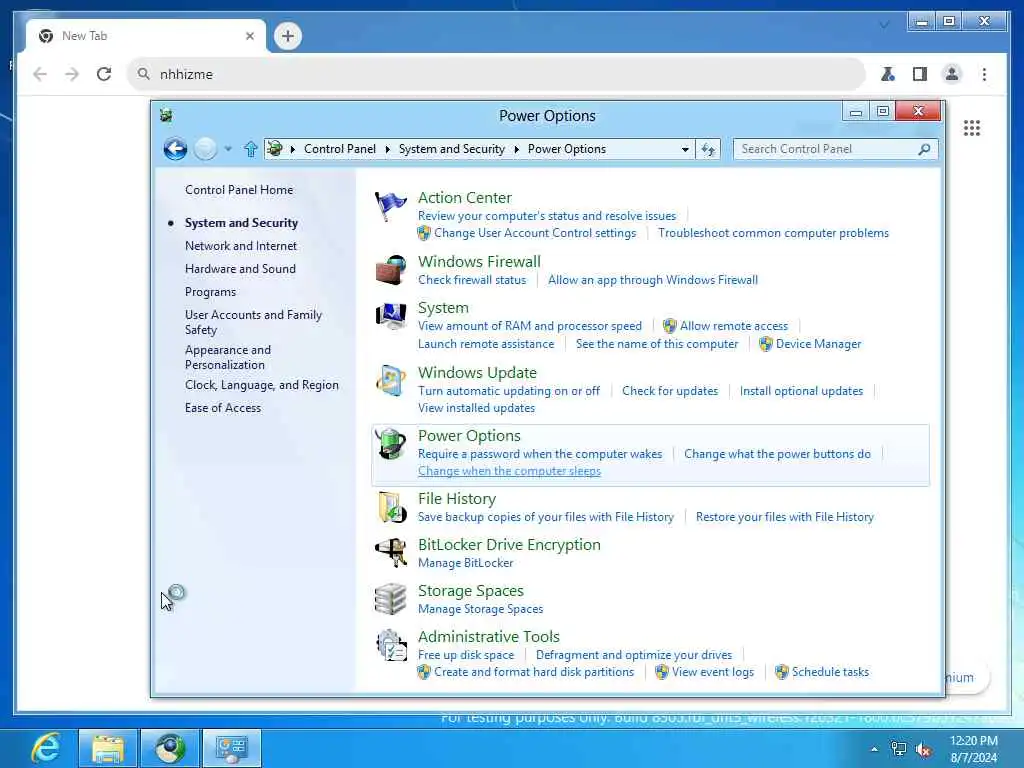Open recent pages dropdown arrow
Screen dimensions: 1024x768
click(227, 150)
